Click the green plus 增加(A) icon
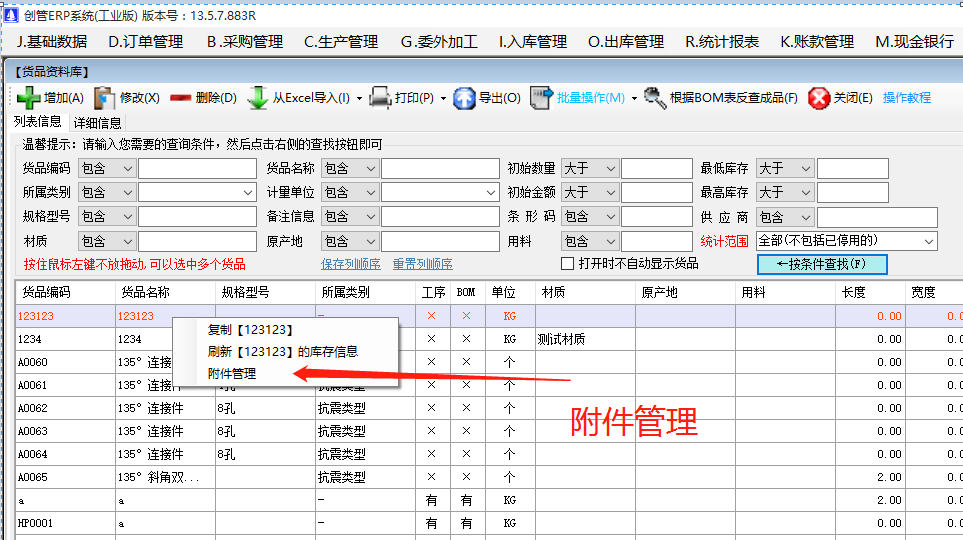963x540 pixels. coord(27,98)
